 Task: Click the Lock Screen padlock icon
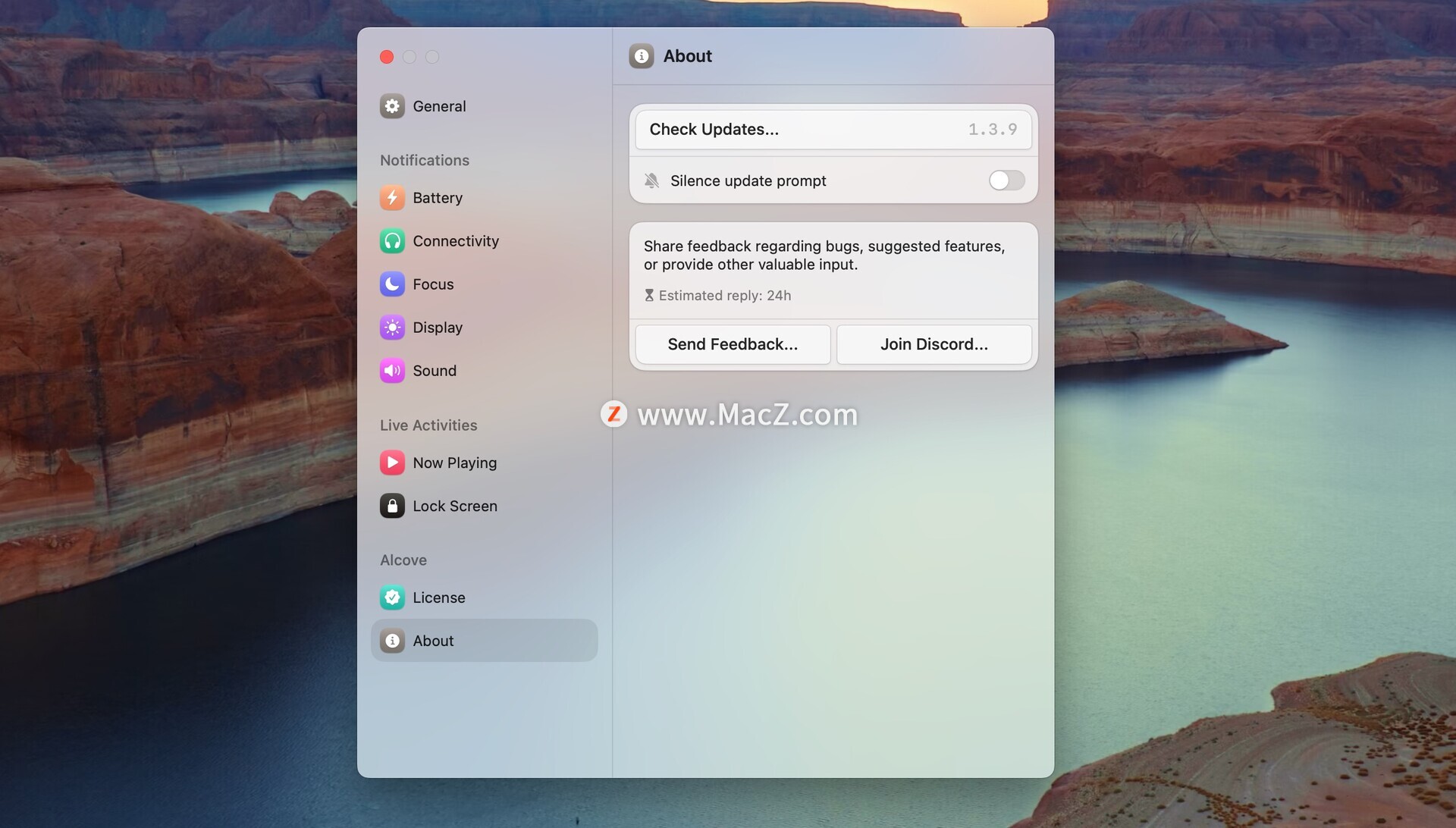(392, 506)
